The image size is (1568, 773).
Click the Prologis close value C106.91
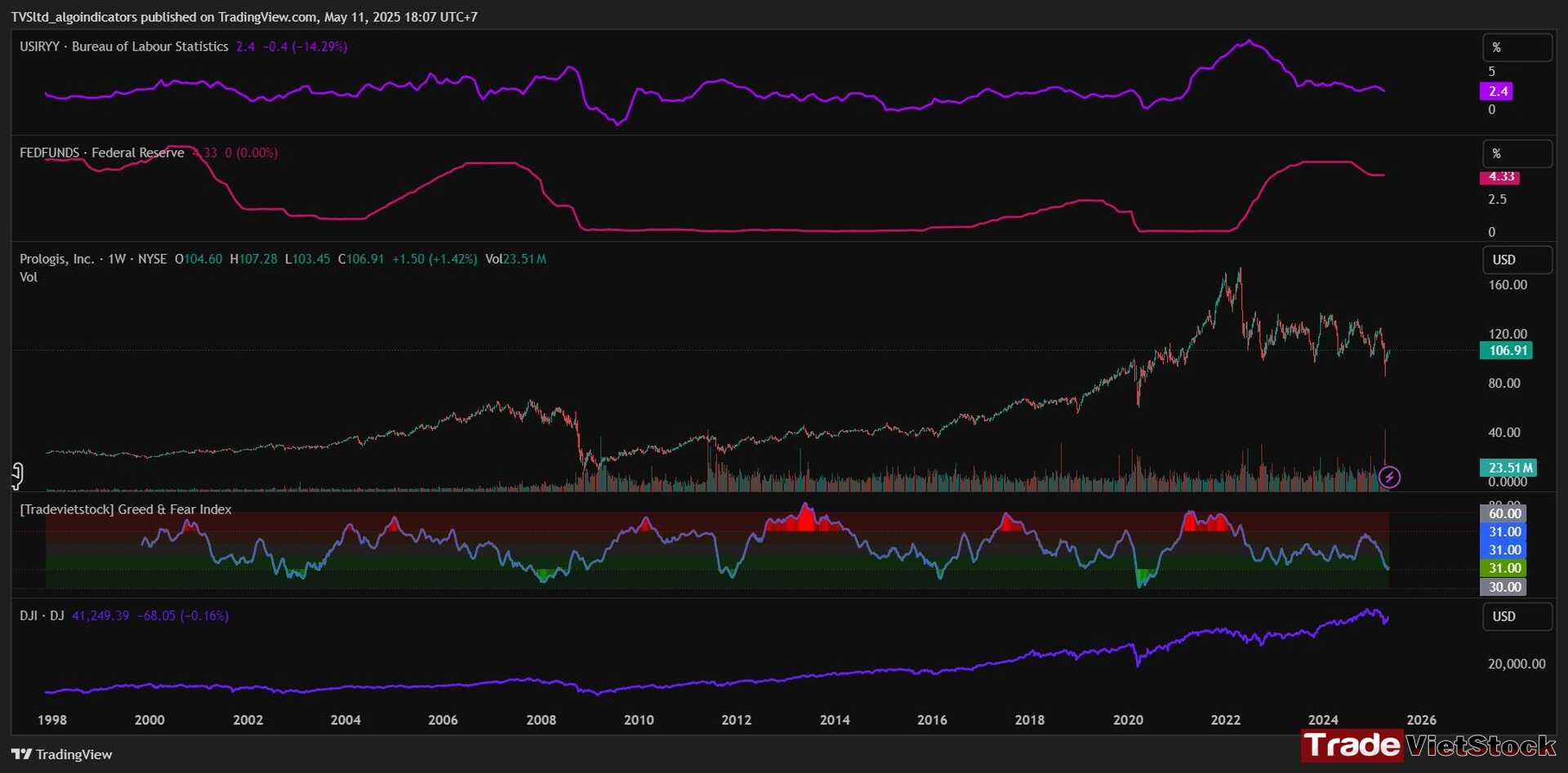[361, 259]
